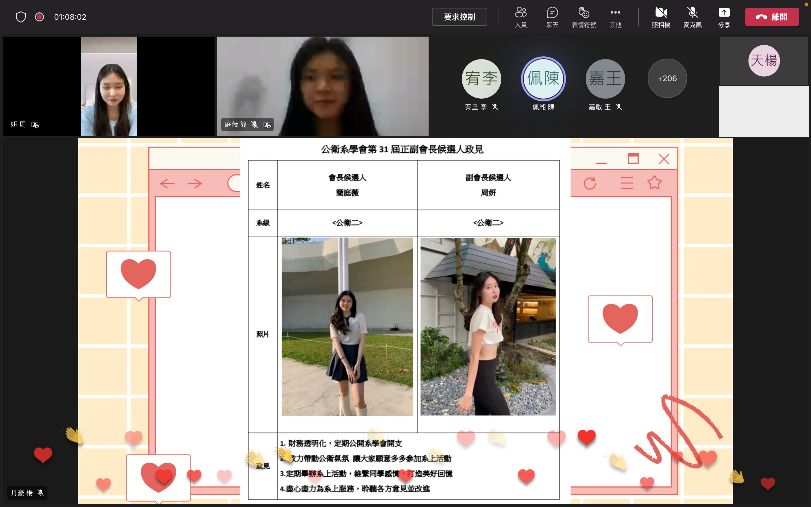Open the meeting Chat panel
811x507 pixels.
(552, 15)
